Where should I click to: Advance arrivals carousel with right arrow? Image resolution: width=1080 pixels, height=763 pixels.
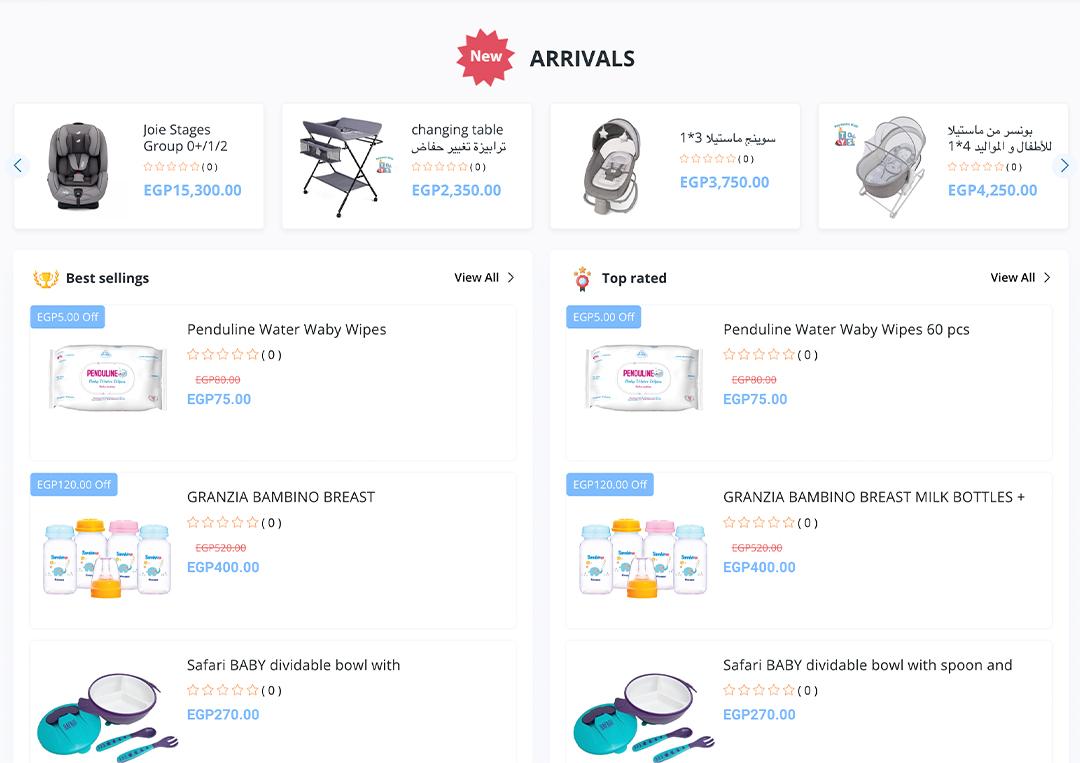(x=1064, y=166)
